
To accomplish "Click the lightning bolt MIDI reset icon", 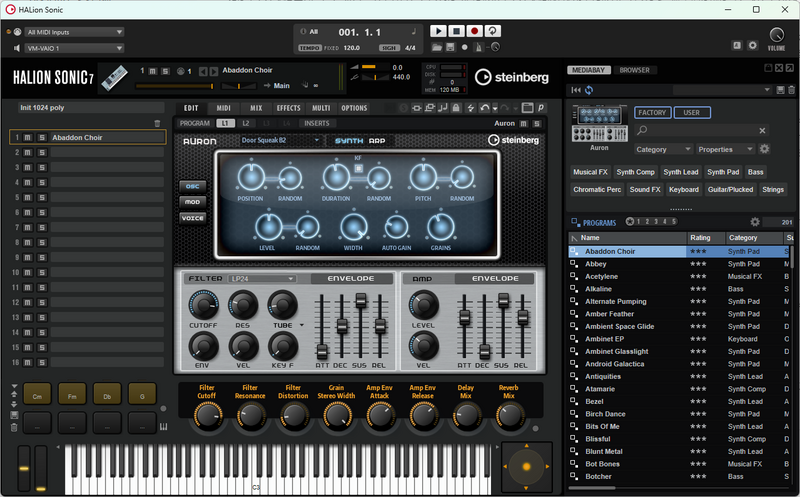I will pyautogui.click(x=470, y=108).
